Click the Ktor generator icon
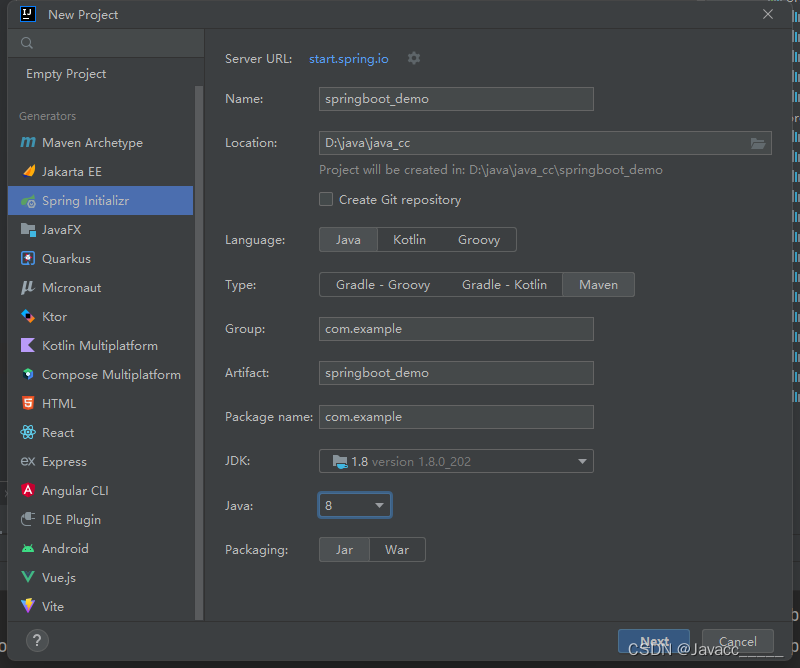 coord(28,316)
